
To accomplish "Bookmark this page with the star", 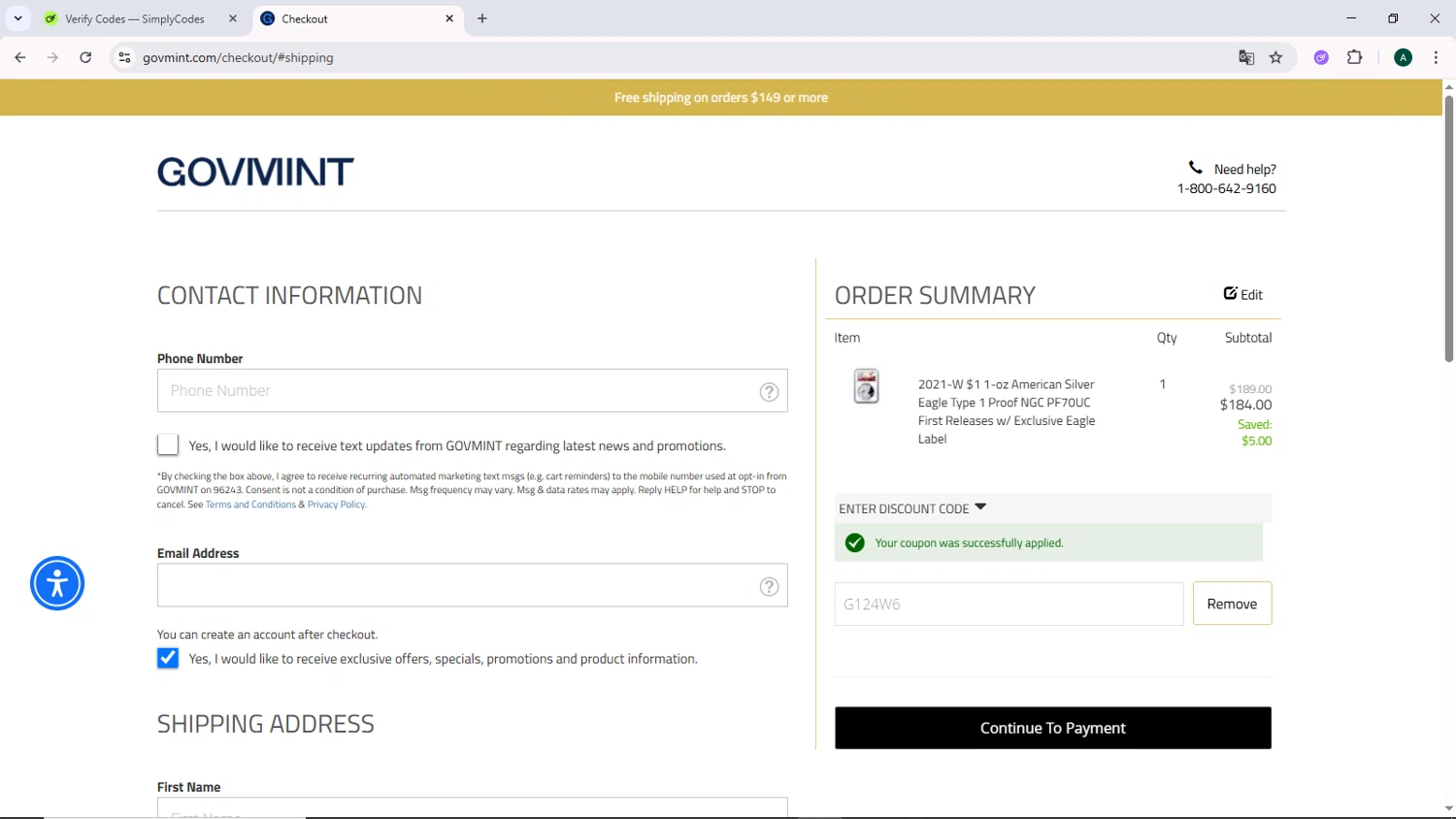I will 1275,57.
